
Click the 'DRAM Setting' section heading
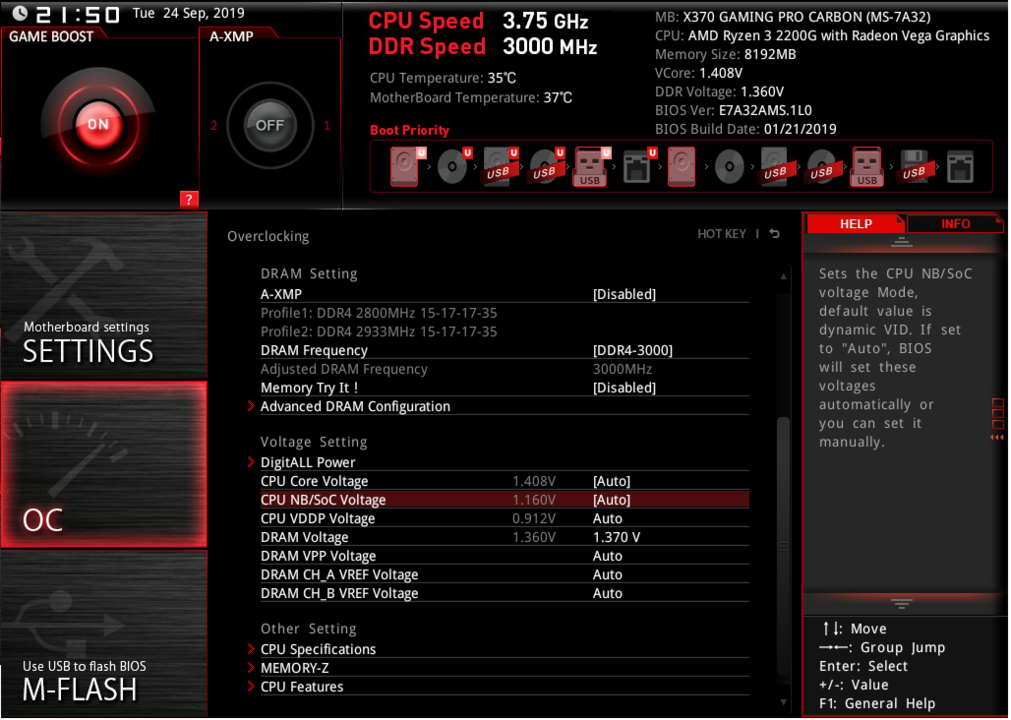click(x=308, y=274)
